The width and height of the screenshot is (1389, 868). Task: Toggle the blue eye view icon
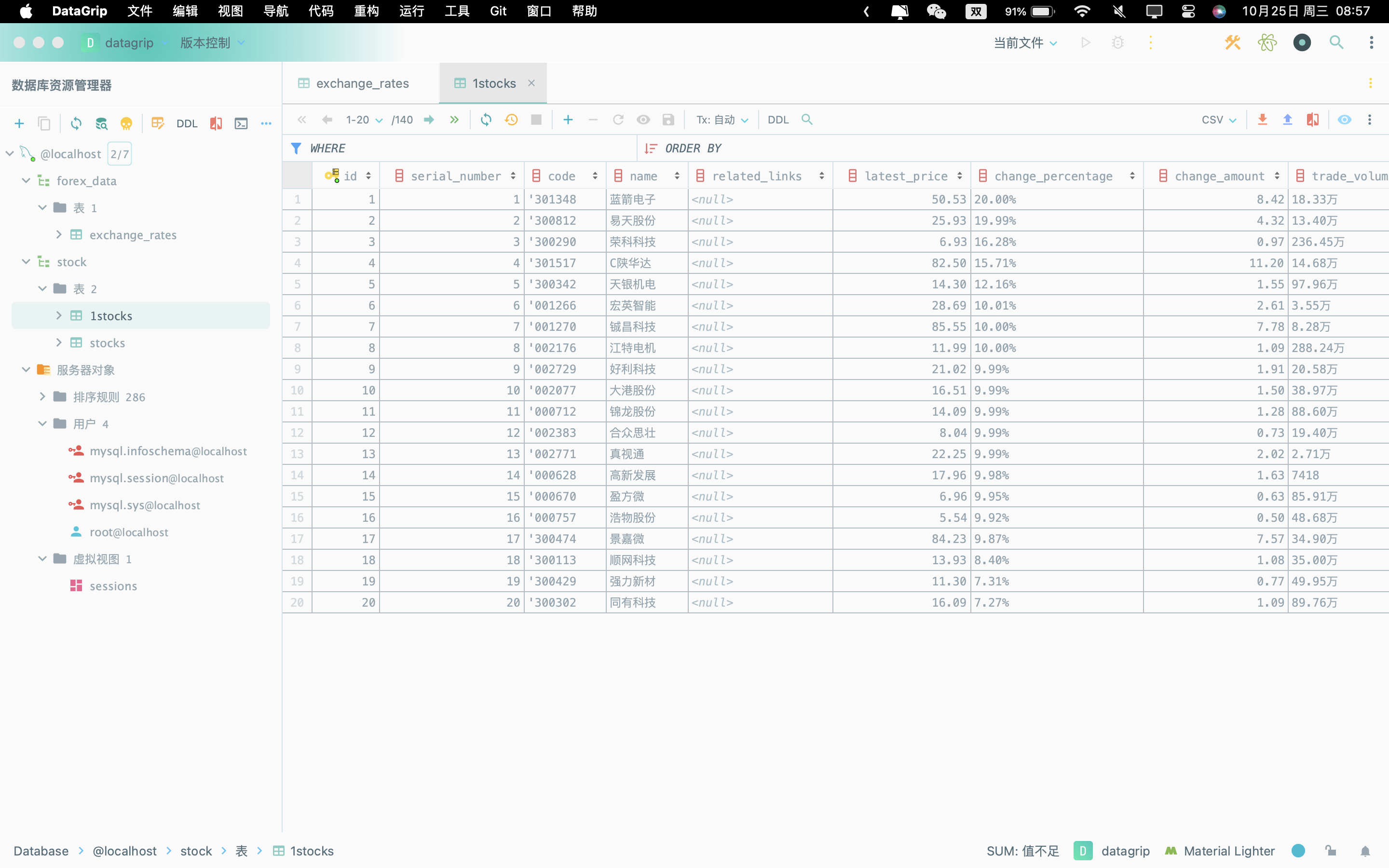(1344, 120)
